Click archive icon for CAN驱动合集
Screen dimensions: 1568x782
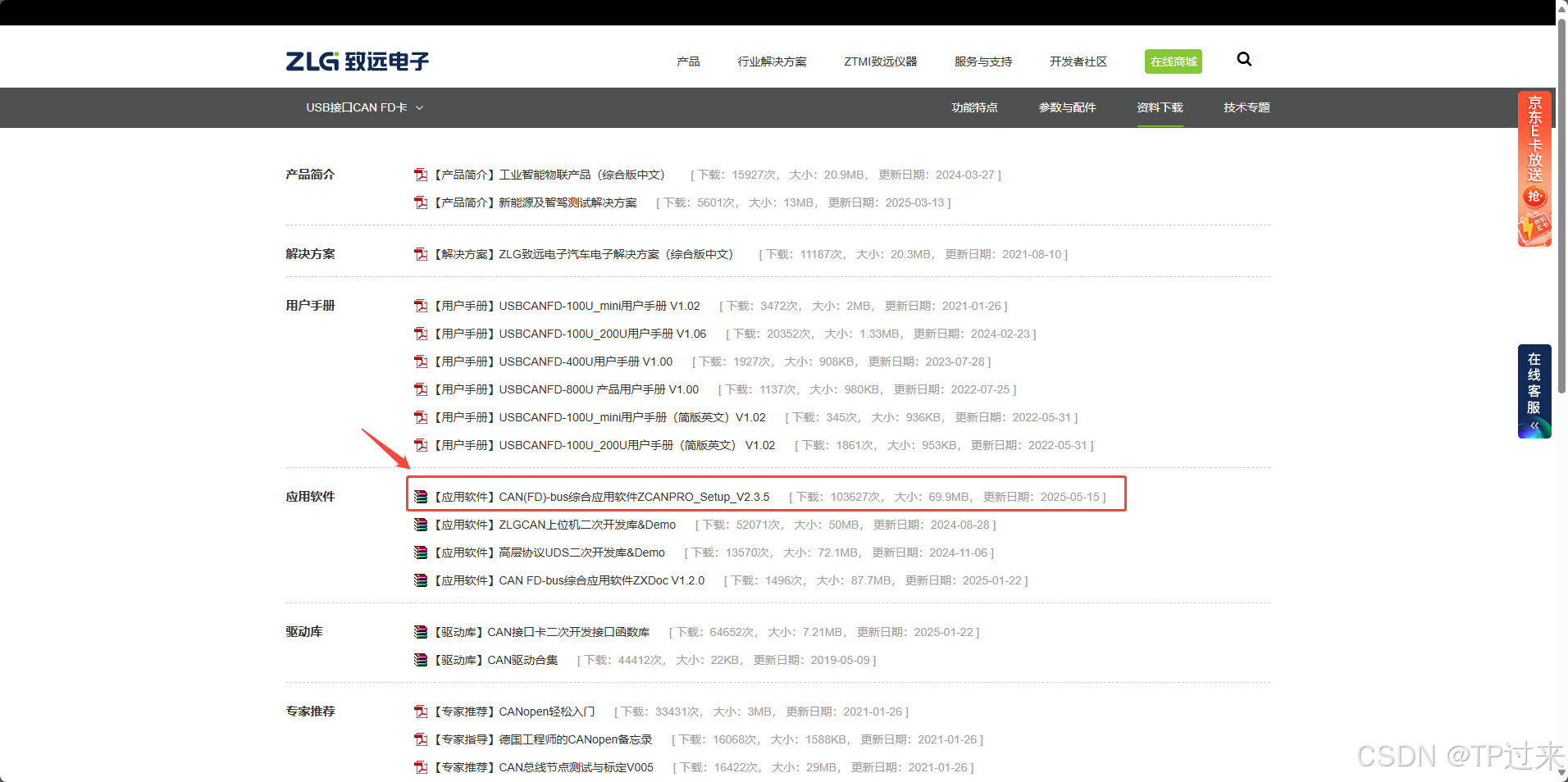[x=421, y=660]
